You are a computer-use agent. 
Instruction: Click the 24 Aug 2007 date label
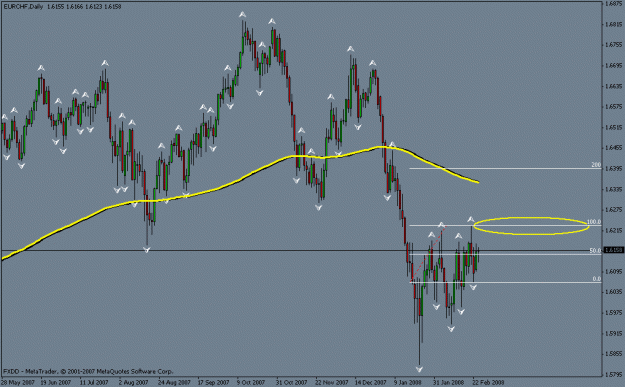173,382
